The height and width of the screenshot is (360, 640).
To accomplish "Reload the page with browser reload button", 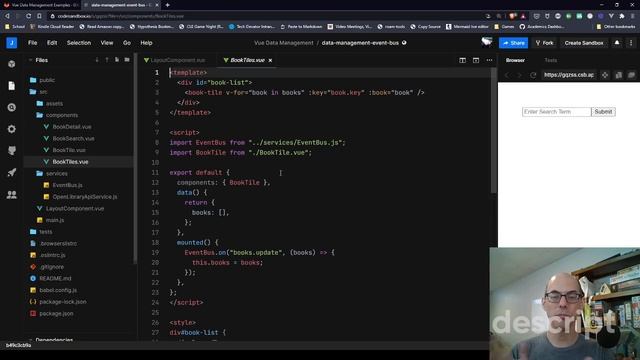I will click(x=28, y=16).
